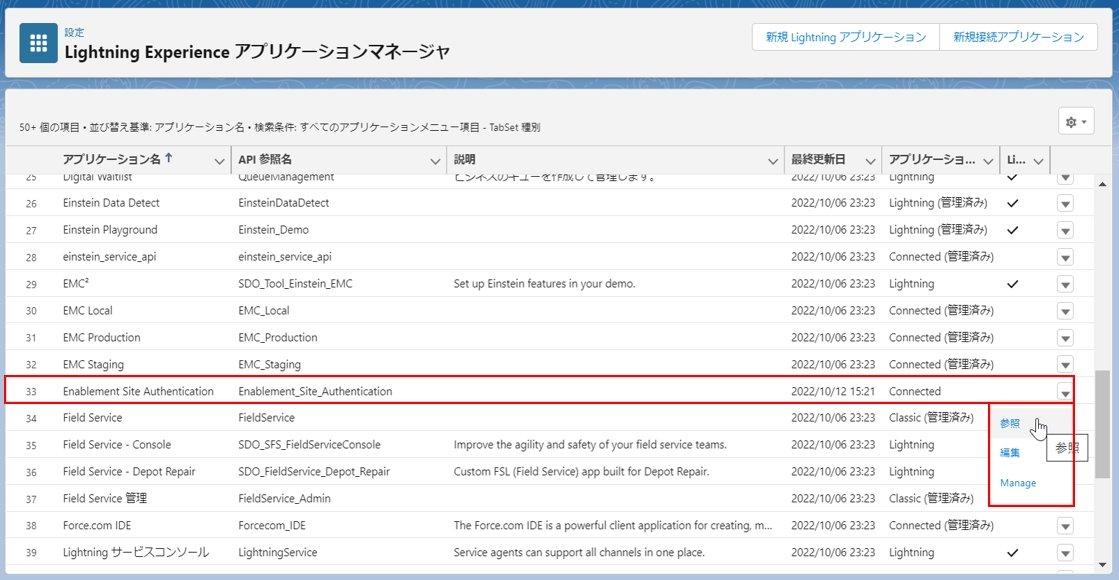Open row actions for Digital Waitlist row
Viewport: 1119px width, 580px height.
[x=1065, y=178]
